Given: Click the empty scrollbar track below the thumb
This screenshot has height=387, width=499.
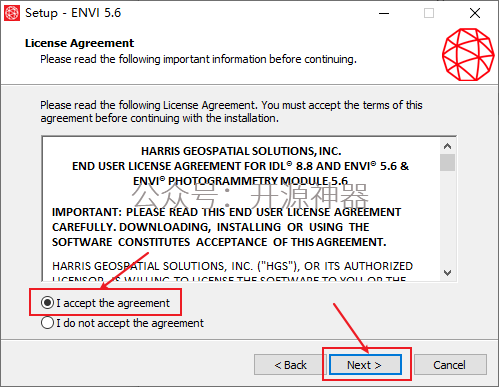Looking at the screenshot, I should (x=447, y=218).
